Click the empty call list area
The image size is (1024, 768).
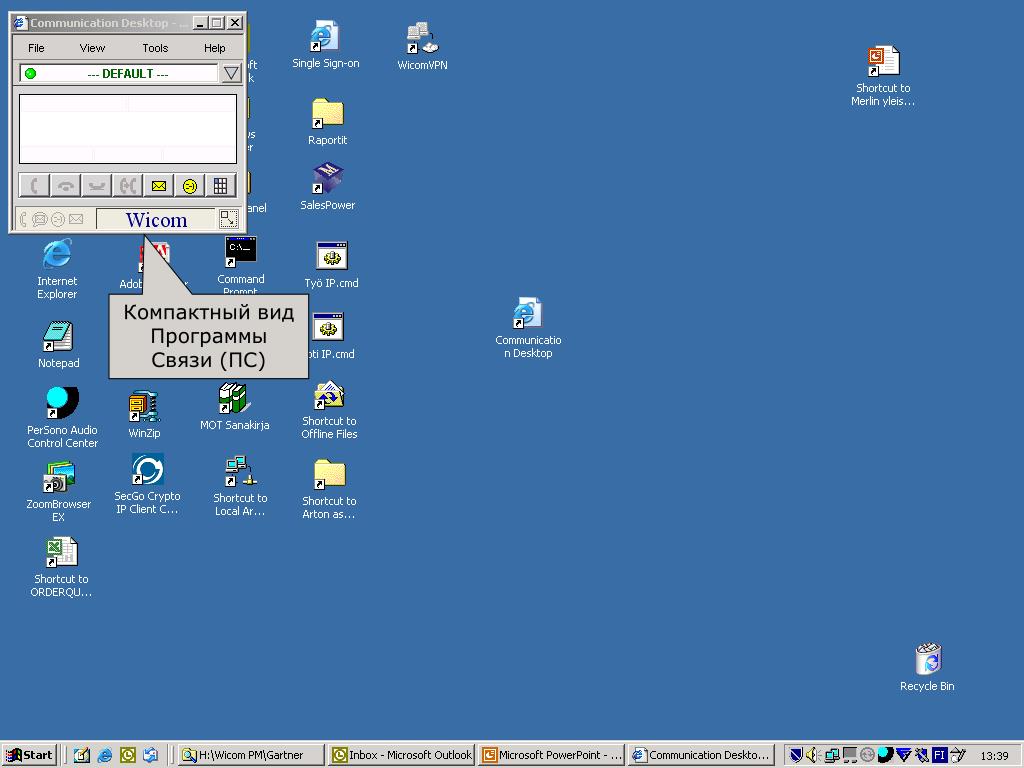[x=128, y=129]
